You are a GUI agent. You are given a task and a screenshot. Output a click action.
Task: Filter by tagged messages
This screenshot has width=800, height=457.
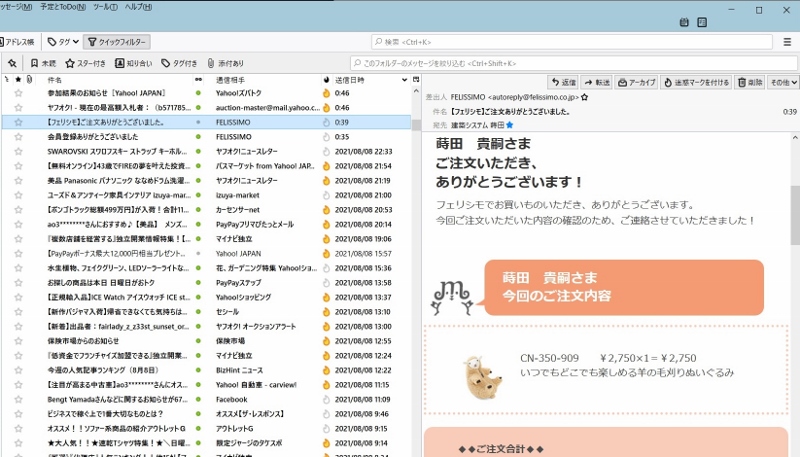point(179,63)
